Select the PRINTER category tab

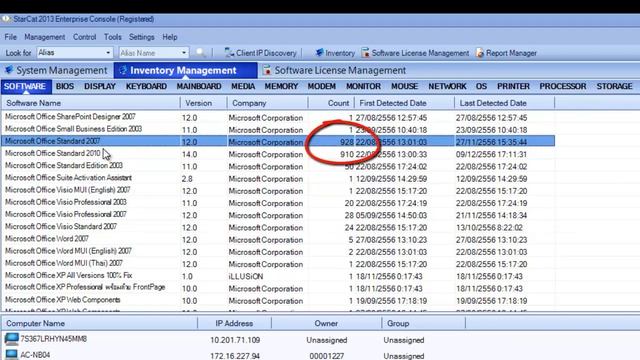pyautogui.click(x=513, y=87)
